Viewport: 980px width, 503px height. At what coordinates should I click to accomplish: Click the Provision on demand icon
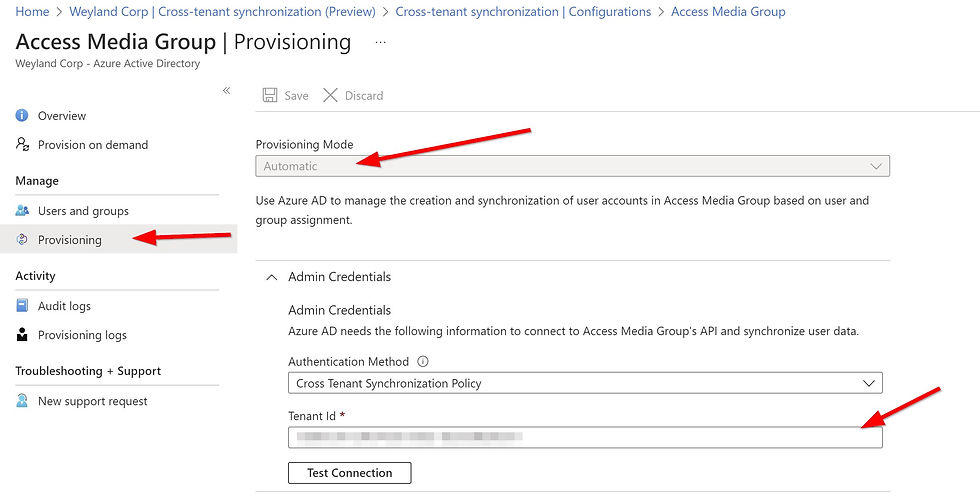22,145
